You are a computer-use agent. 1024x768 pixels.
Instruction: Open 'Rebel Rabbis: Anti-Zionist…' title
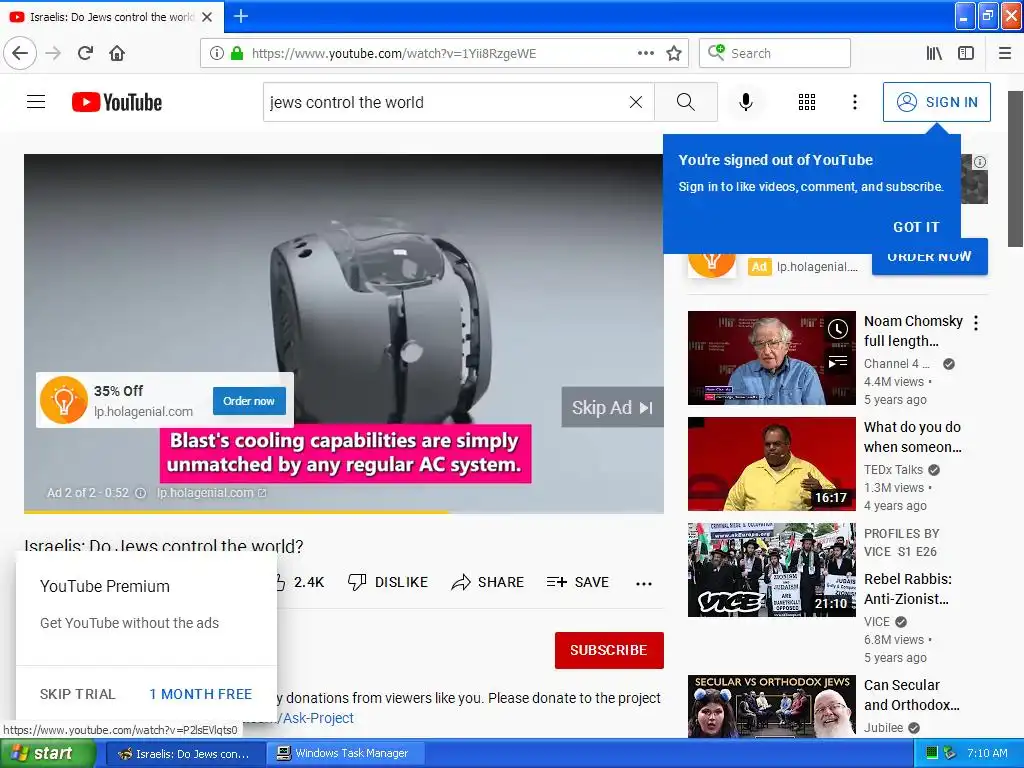coord(908,588)
